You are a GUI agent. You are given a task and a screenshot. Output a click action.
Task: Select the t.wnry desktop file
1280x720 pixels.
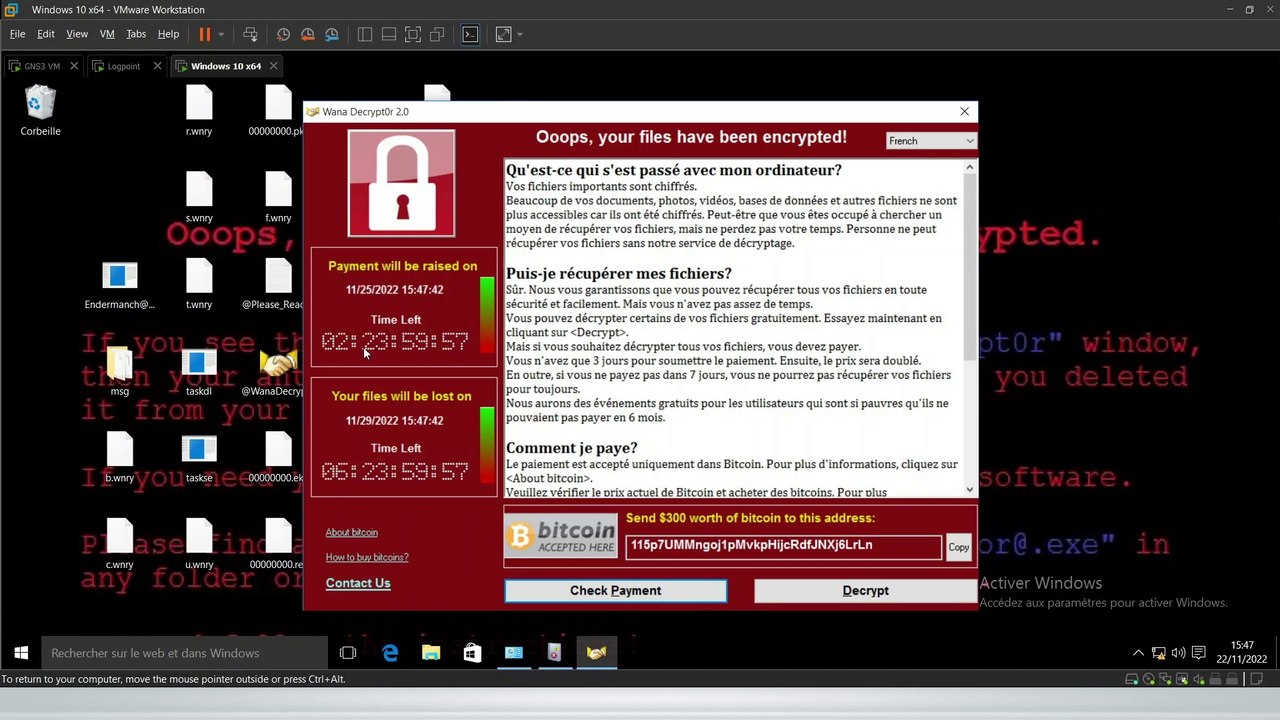199,284
